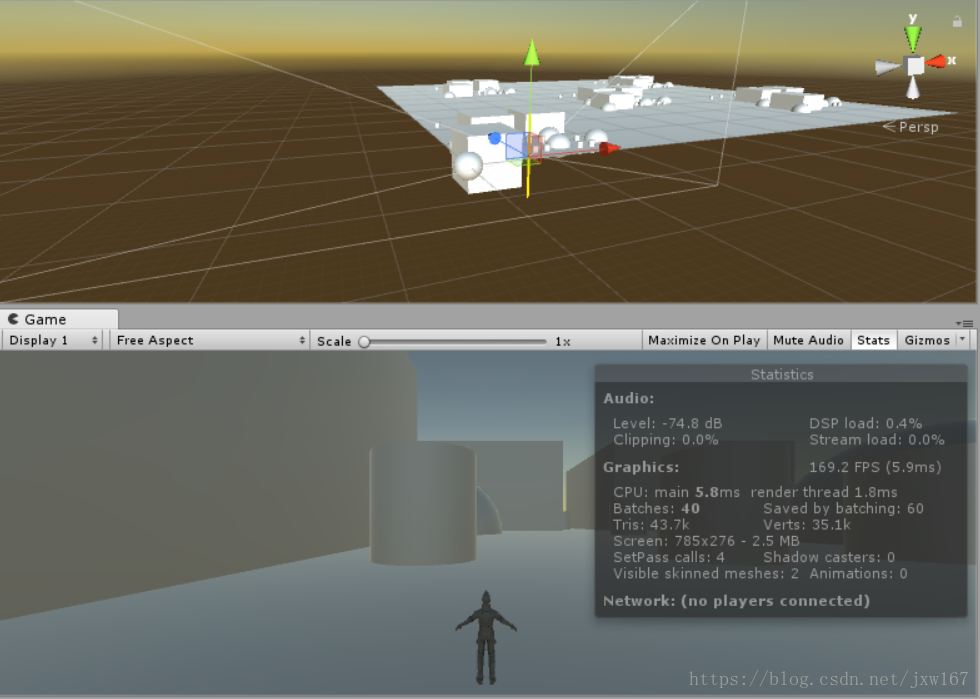Expand the Gizmos dropdown arrow
Image resolution: width=980 pixels, height=699 pixels.
(962, 339)
